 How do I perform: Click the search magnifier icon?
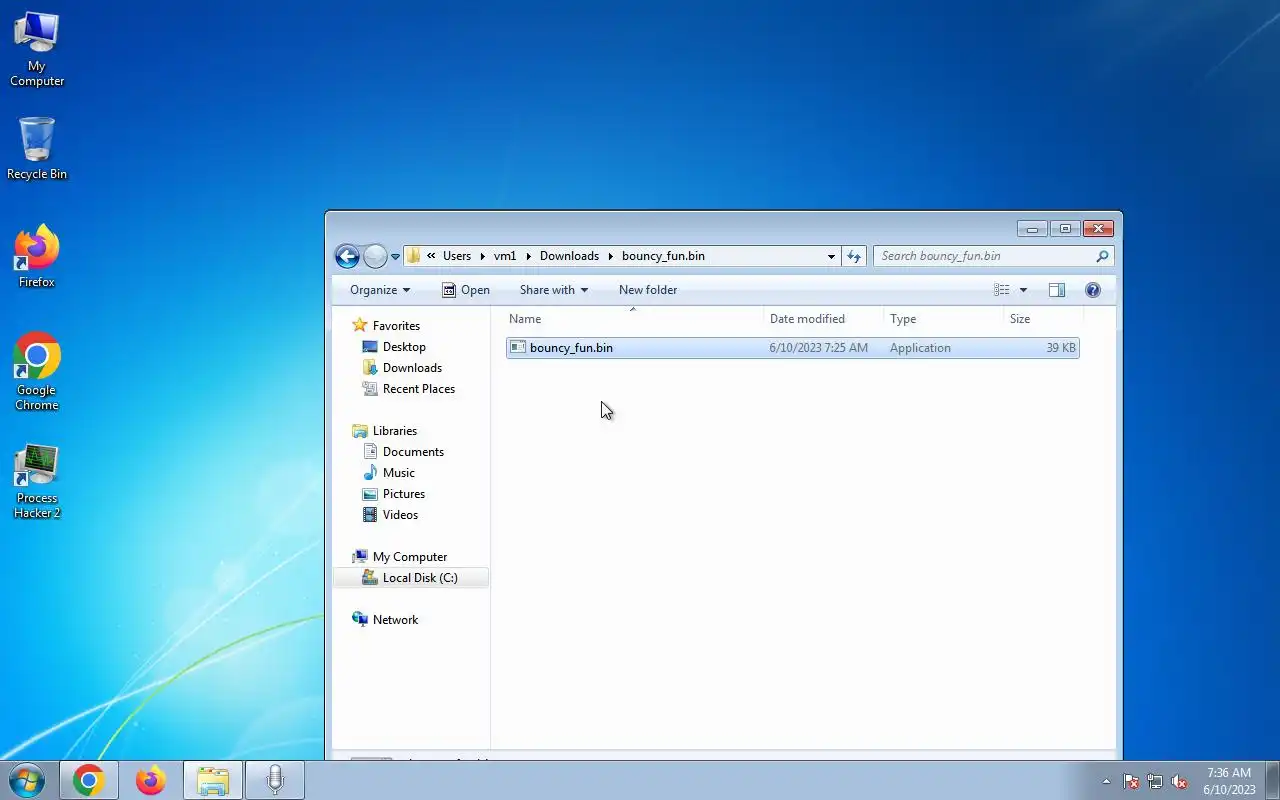coord(1102,256)
